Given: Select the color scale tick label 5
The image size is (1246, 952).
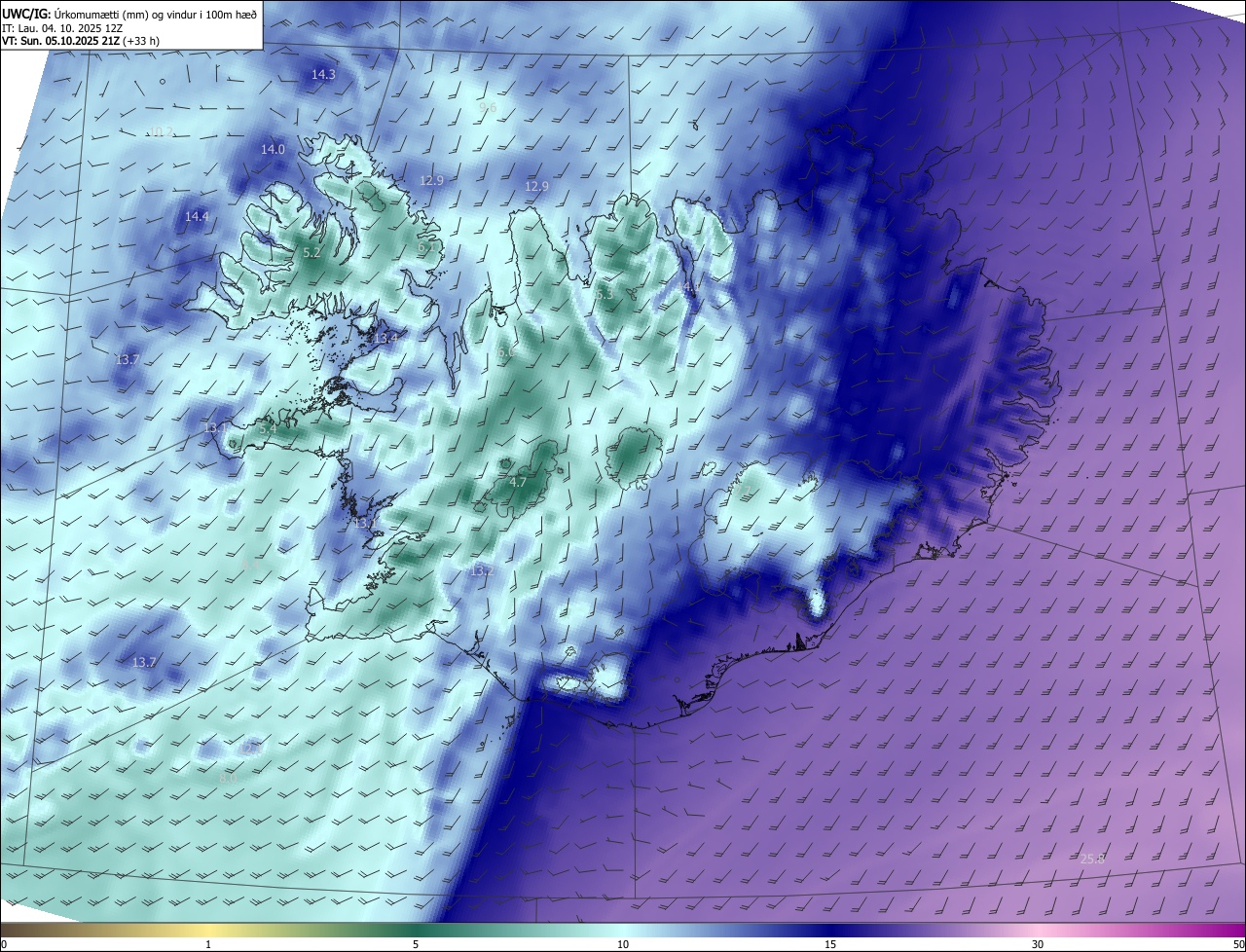Looking at the screenshot, I should tap(416, 944).
